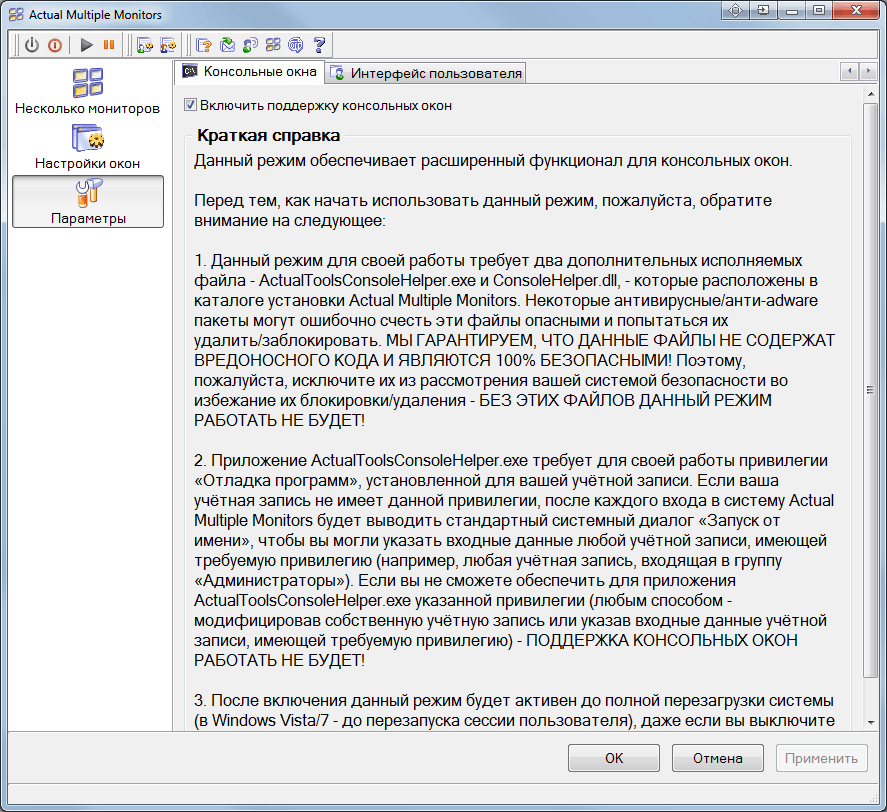Image resolution: width=887 pixels, height=812 pixels.
Task: Click the settings sheet icon with green figure
Action: 145,45
